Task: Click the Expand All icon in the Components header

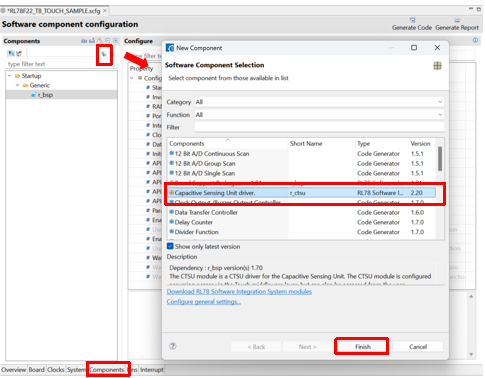Action: pyautogui.click(x=116, y=41)
